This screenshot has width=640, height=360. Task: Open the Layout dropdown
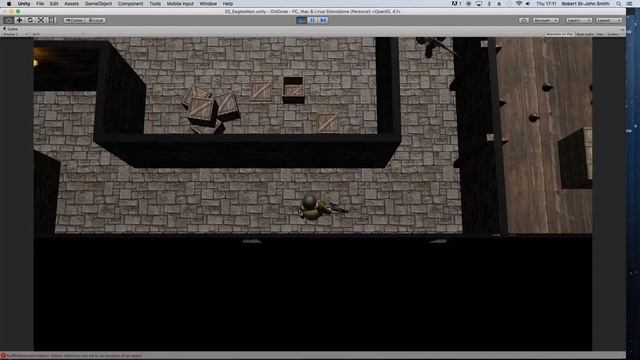coord(609,20)
